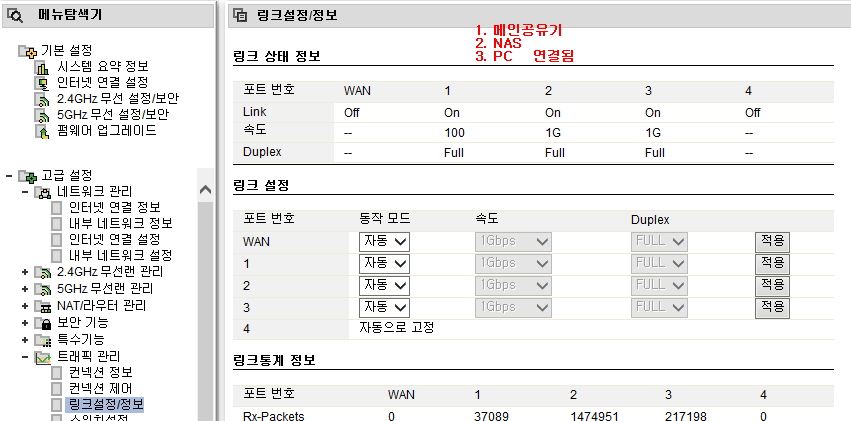851x421 pixels.
Task: Click the 217198 Rx-Packets value
Action: 685,417
